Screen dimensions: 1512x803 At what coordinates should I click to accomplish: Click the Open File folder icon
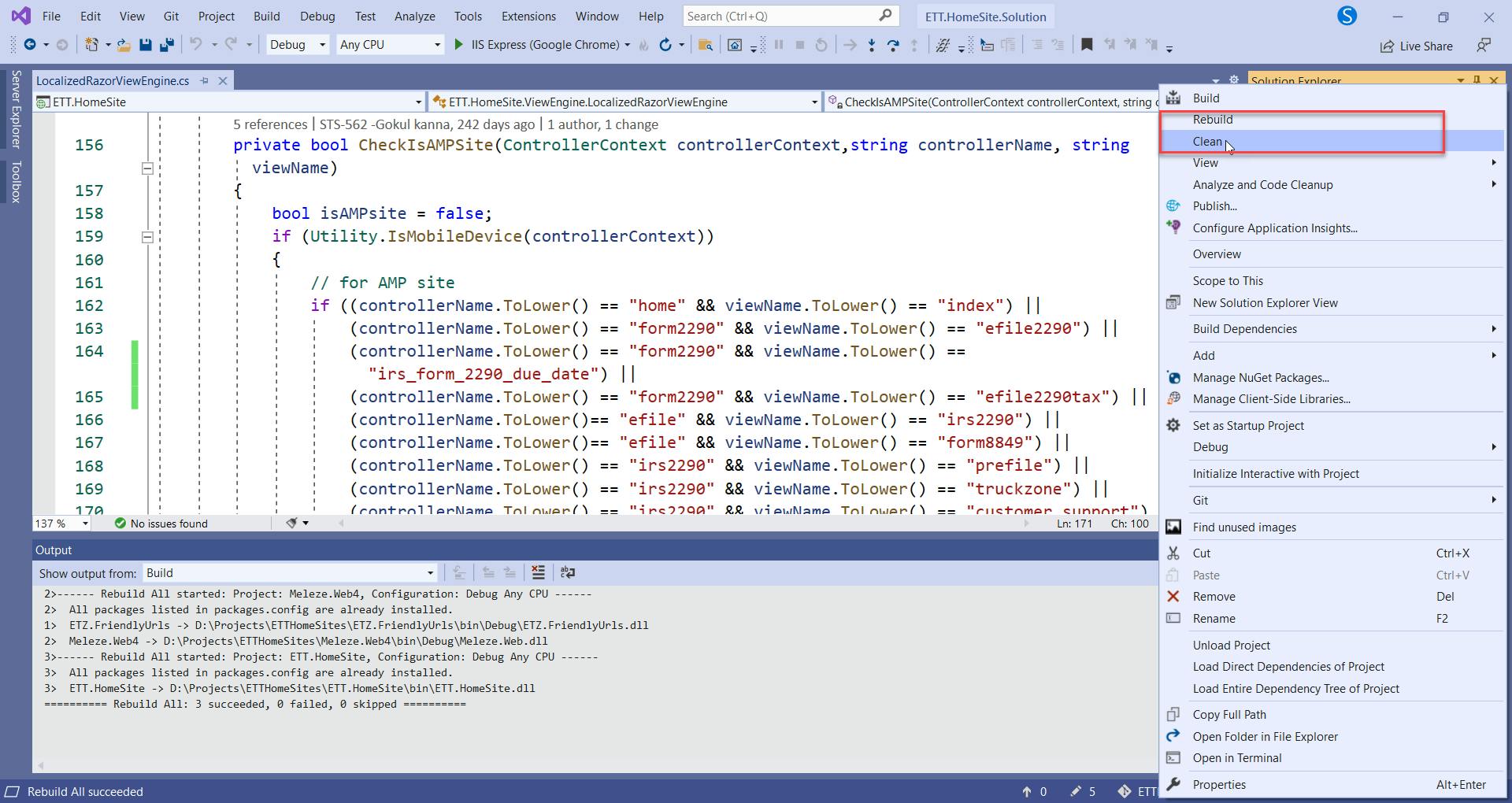click(x=124, y=45)
